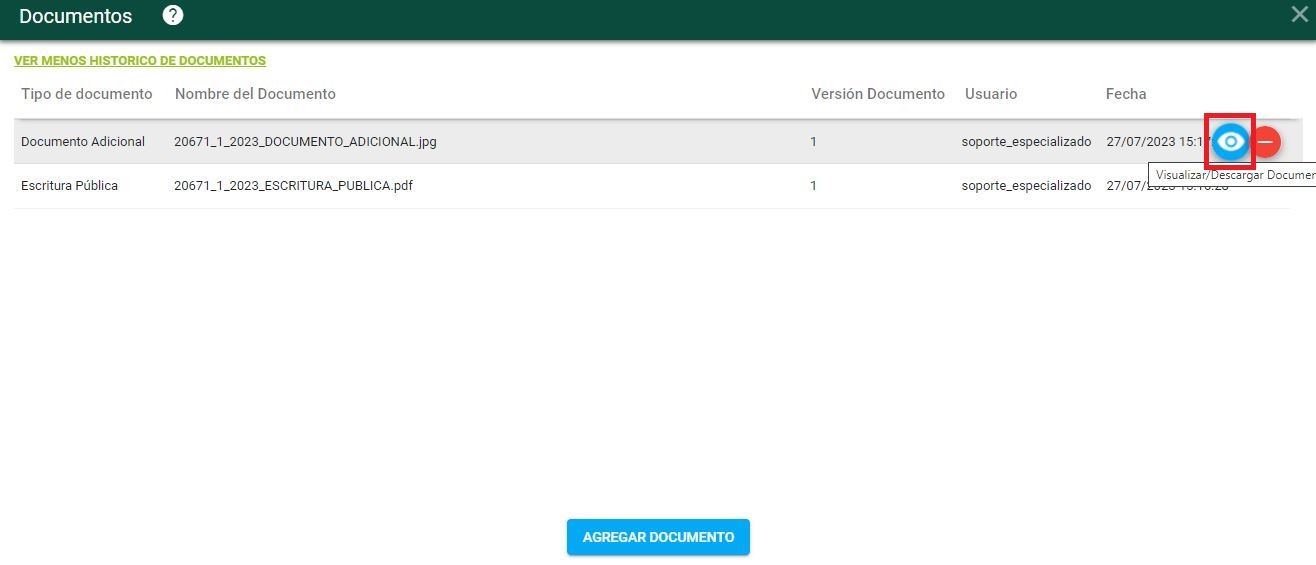The image size is (1316, 565).
Task: Select soporte_especializado in Escritura Pública row
Action: pyautogui.click(x=1027, y=186)
